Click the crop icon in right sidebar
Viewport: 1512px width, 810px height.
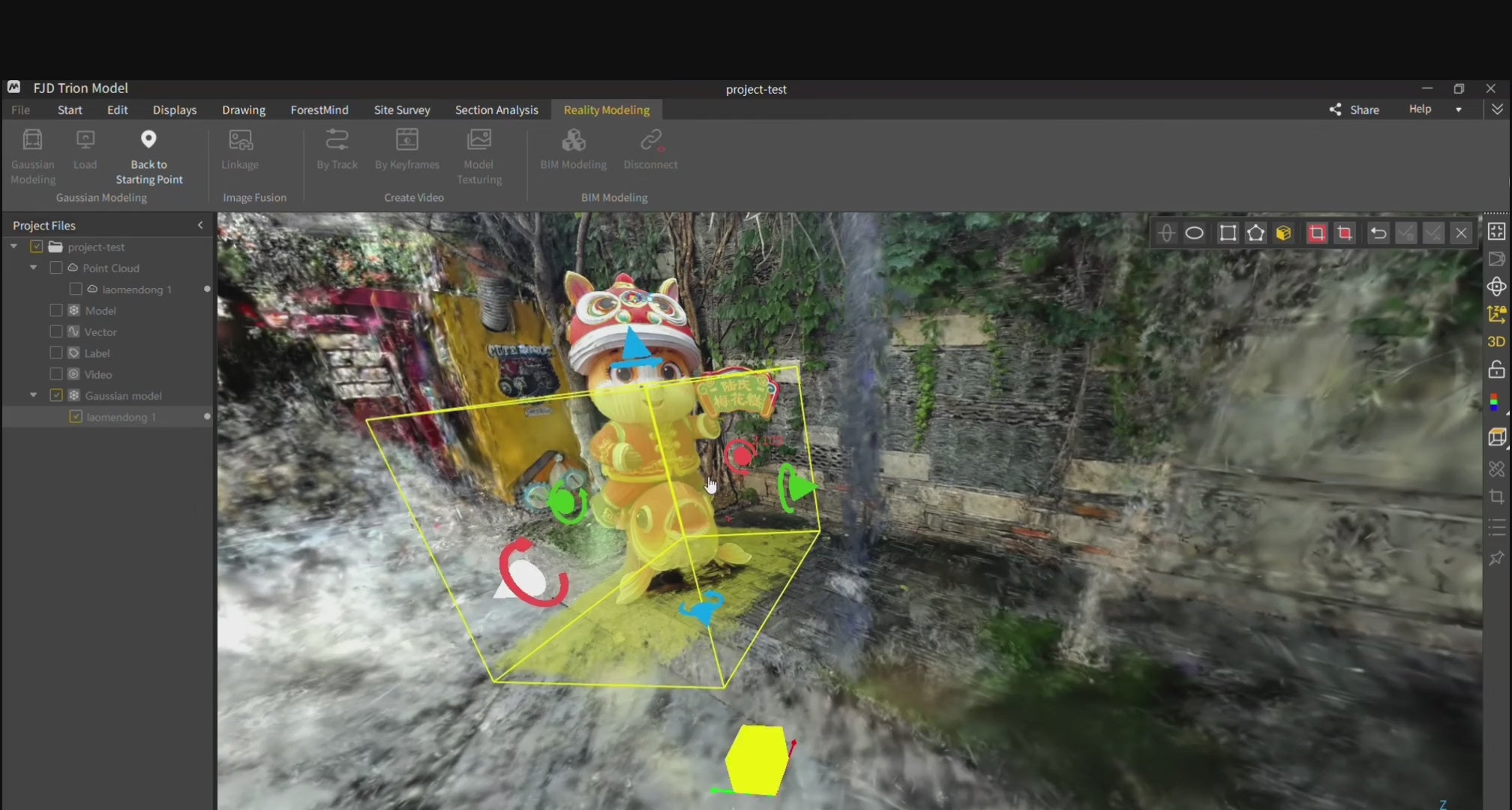[1496, 496]
